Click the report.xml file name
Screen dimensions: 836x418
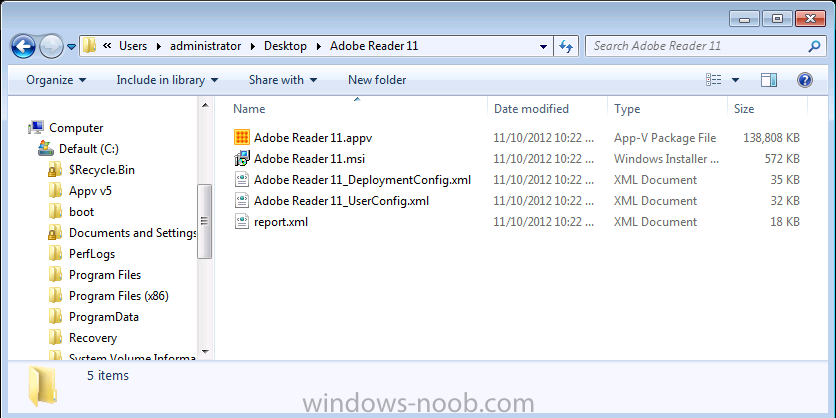click(x=281, y=222)
